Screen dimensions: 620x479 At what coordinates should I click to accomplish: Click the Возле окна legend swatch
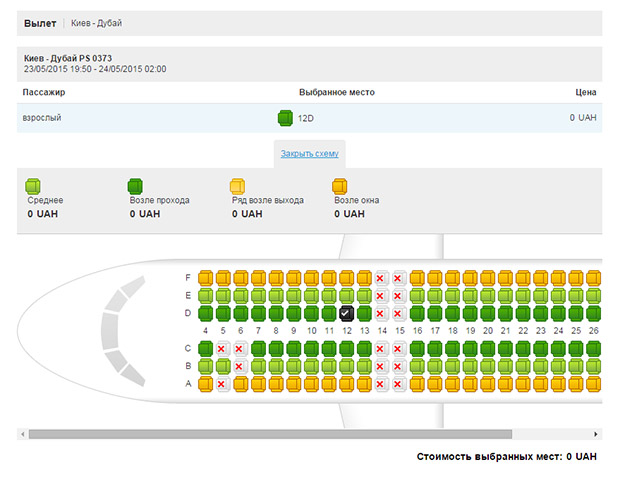(x=340, y=186)
